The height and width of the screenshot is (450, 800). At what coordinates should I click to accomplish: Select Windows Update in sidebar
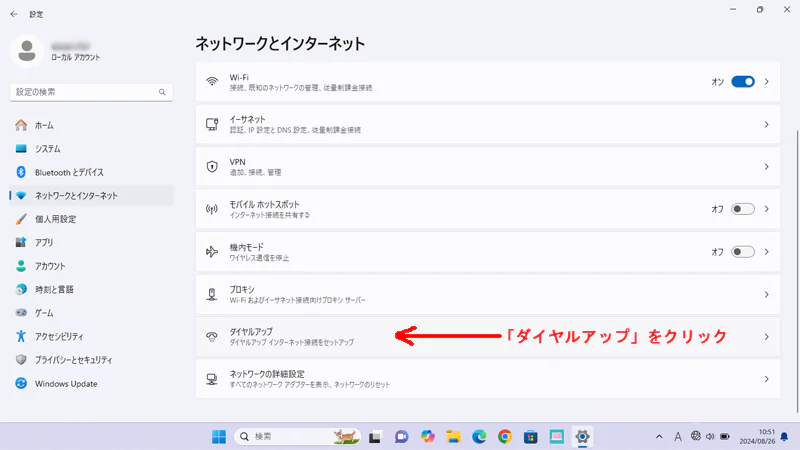92,384
